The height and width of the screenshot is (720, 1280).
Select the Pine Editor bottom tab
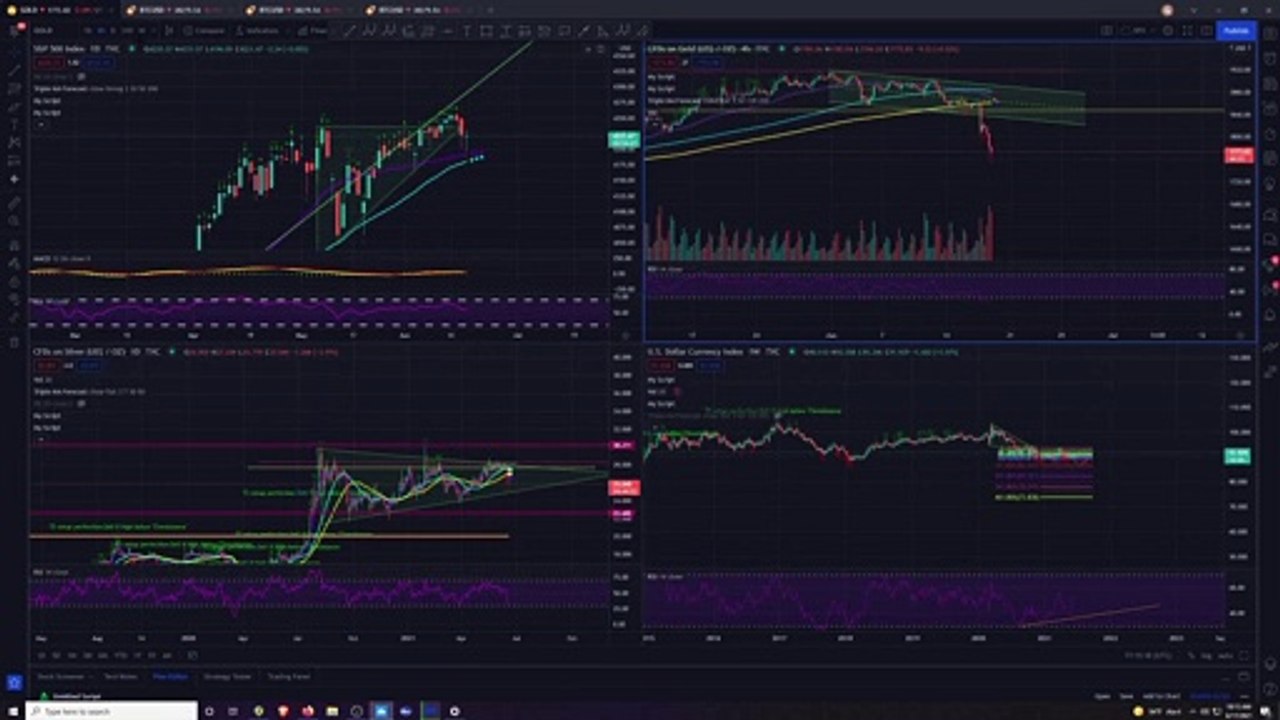click(x=170, y=677)
